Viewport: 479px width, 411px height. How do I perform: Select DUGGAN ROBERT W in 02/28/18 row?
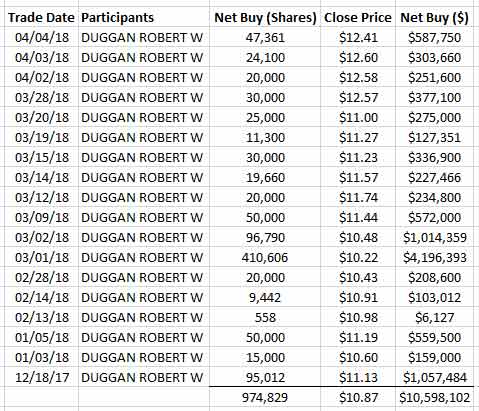click(144, 277)
